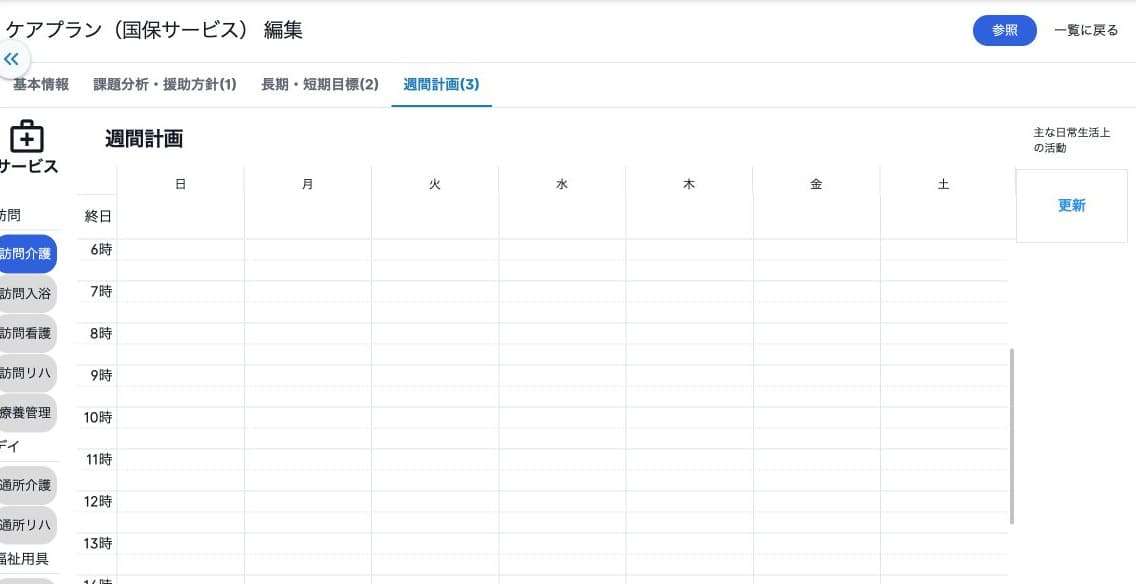Click the 主な日常生活上の活動 label

click(x=1072, y=141)
